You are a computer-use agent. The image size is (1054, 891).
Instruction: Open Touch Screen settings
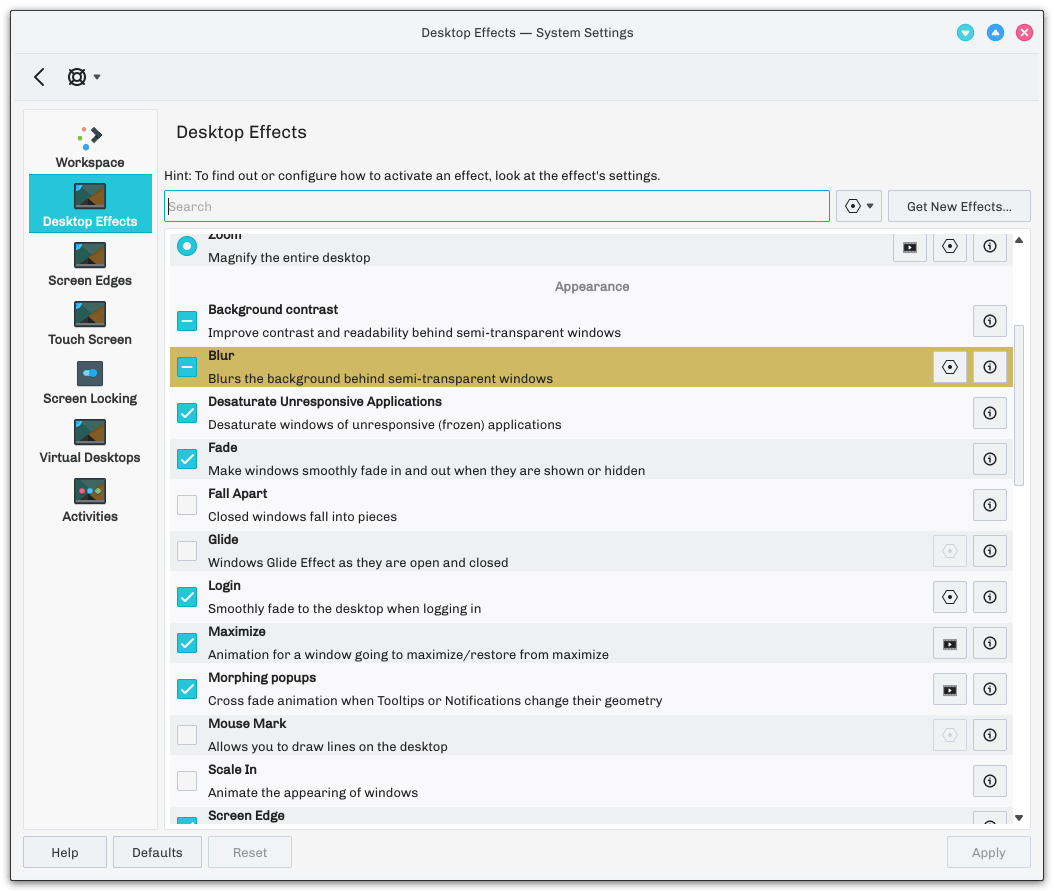tap(90, 323)
